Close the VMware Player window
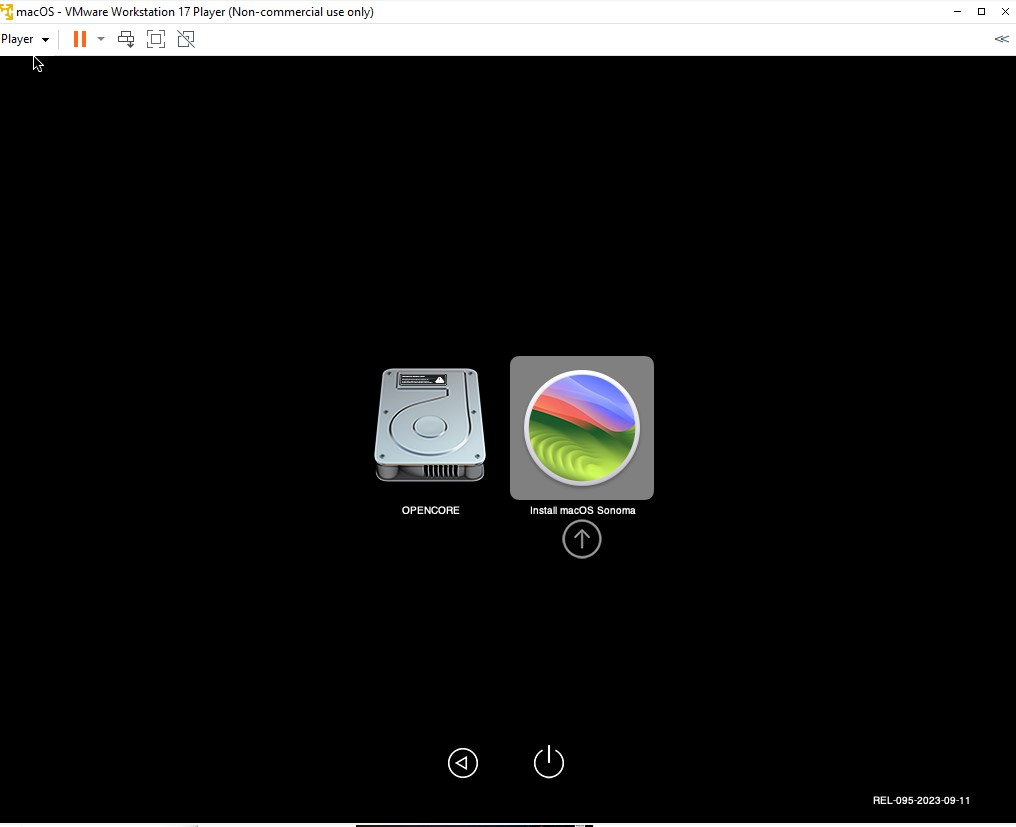This screenshot has height=827, width=1016. (1004, 12)
